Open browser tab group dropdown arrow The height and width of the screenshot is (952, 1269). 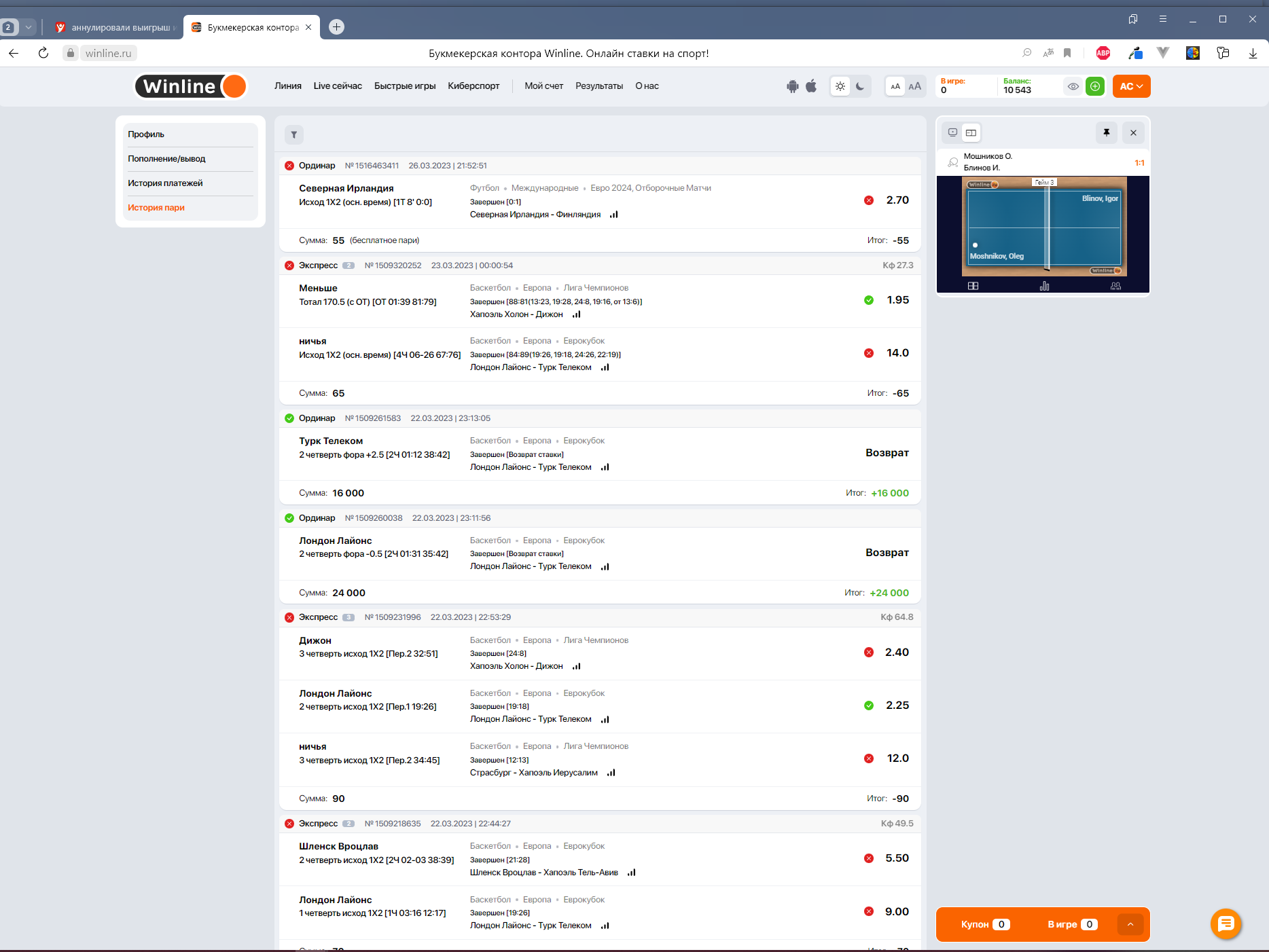[29, 27]
